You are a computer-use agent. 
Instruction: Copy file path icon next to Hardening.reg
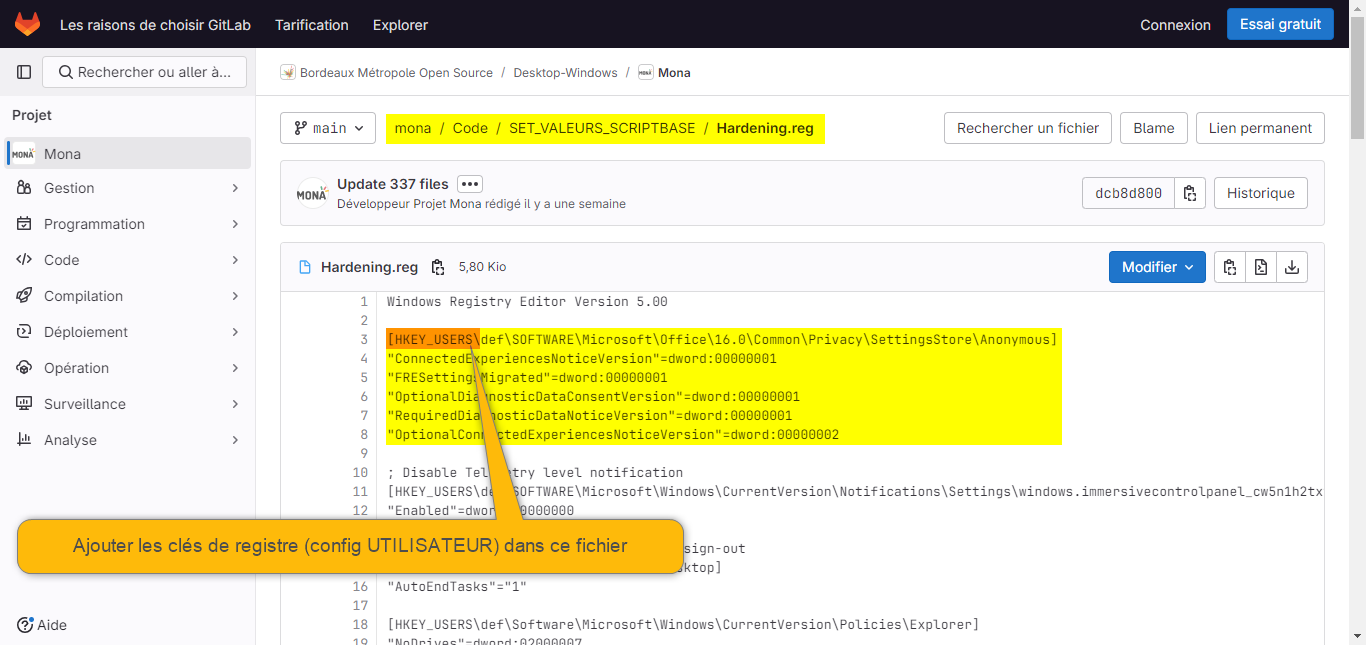pyautogui.click(x=438, y=267)
